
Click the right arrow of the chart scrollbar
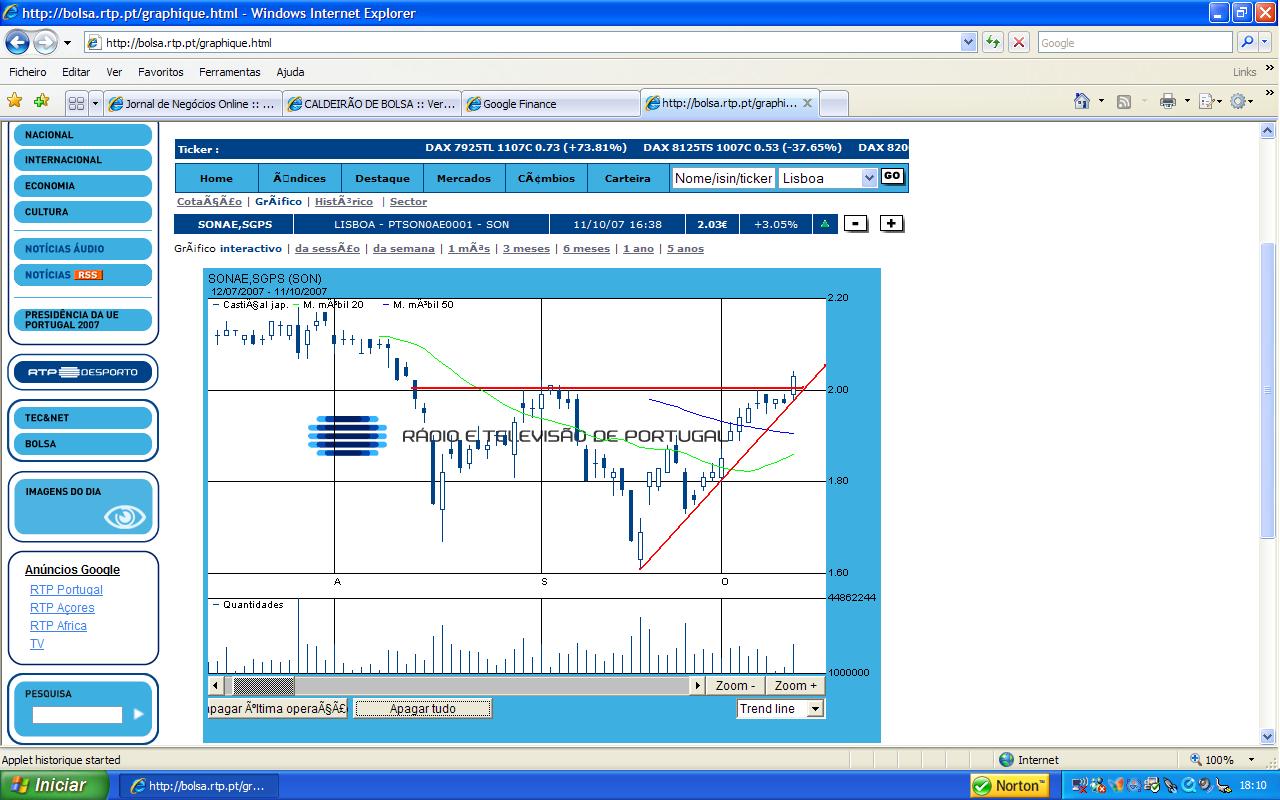pyautogui.click(x=698, y=685)
